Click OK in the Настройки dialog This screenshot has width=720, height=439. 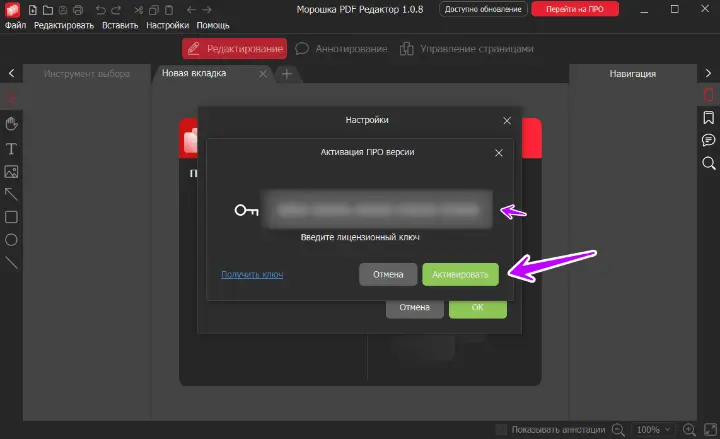478,308
